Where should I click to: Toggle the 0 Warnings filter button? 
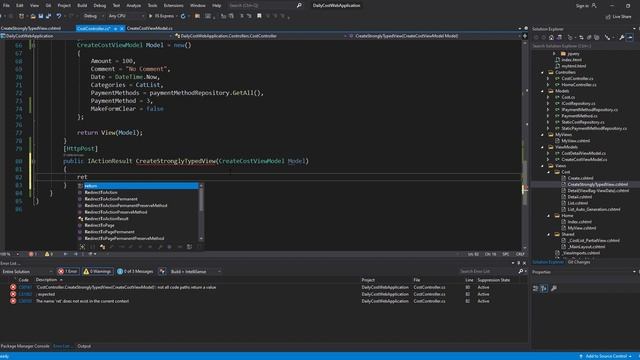pyautogui.click(x=98, y=271)
